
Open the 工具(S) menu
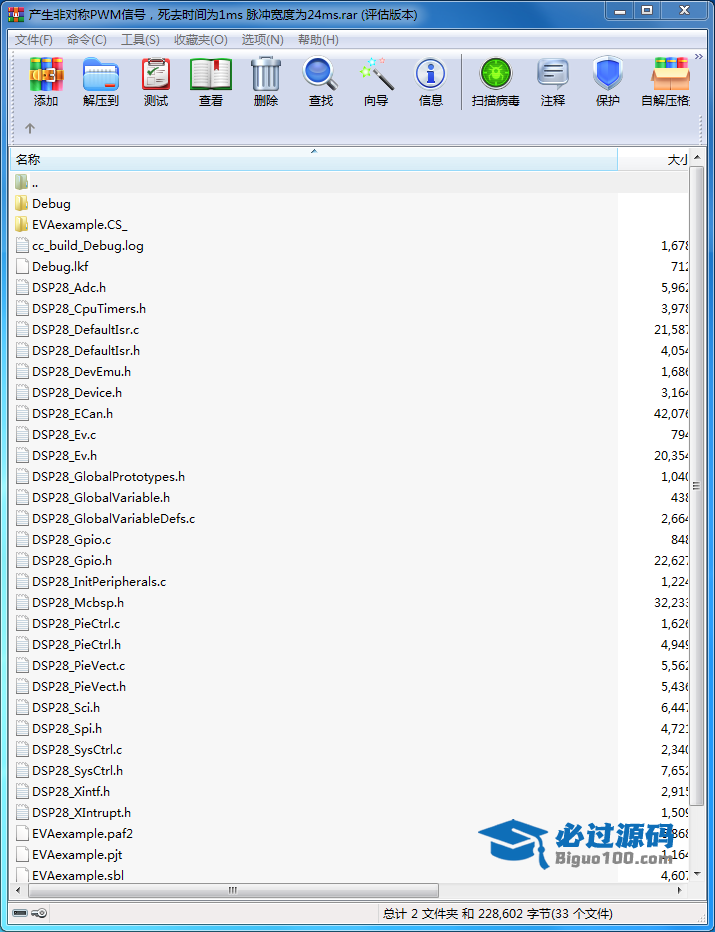140,40
